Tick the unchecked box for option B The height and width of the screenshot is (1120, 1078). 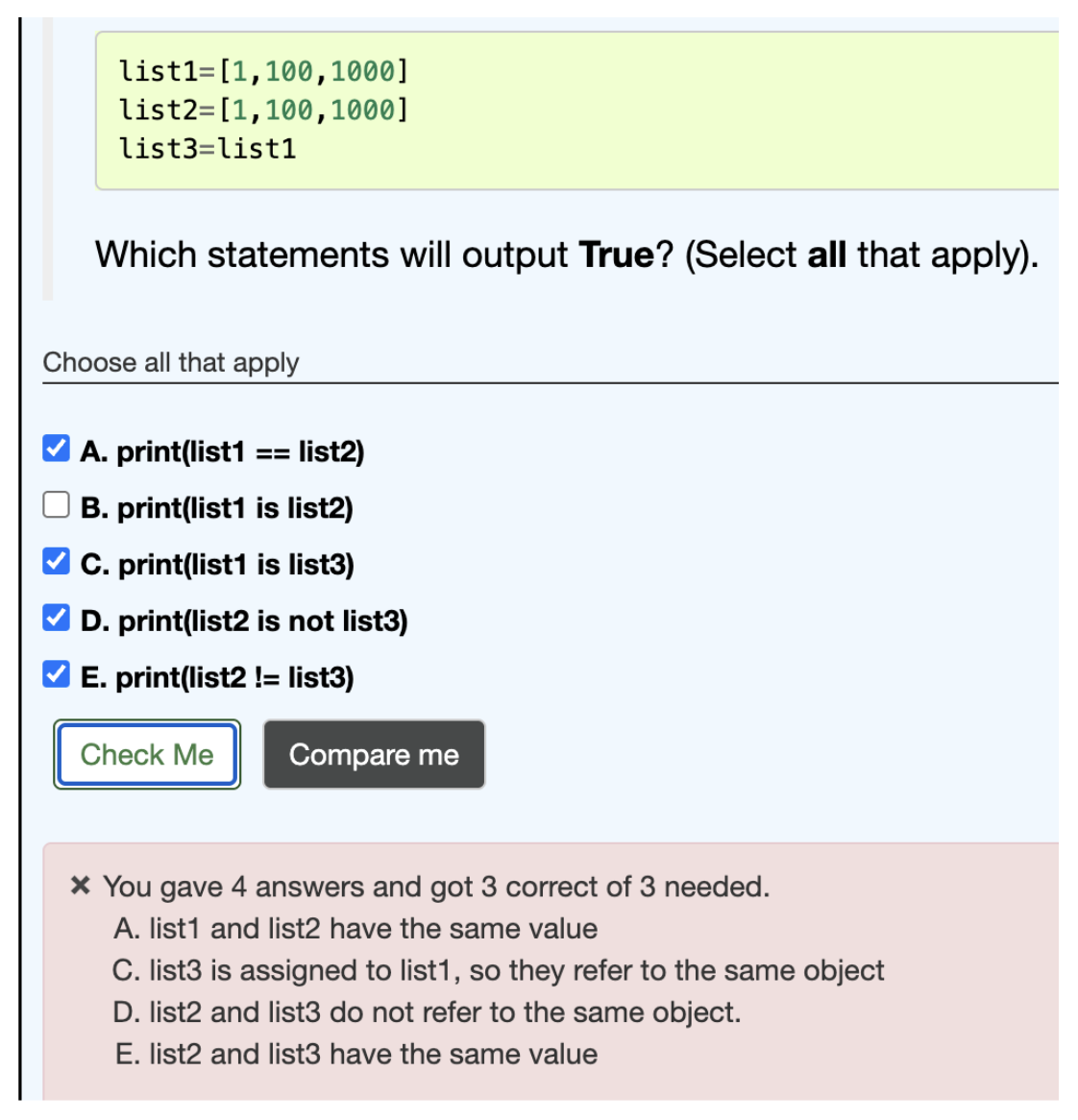point(56,505)
